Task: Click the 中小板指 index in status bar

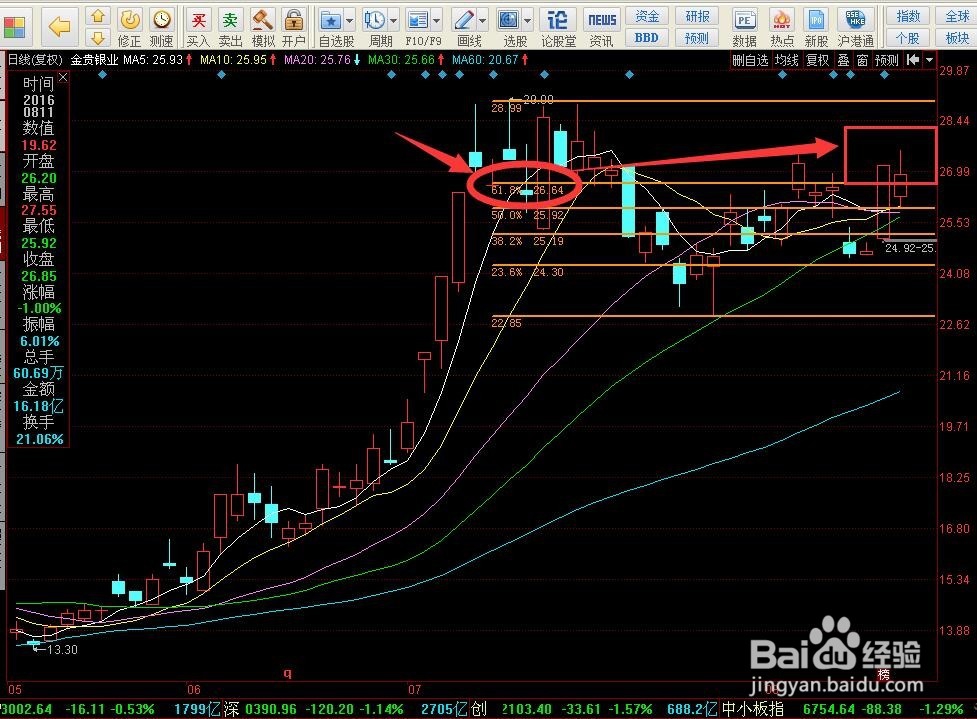Action: (753, 709)
